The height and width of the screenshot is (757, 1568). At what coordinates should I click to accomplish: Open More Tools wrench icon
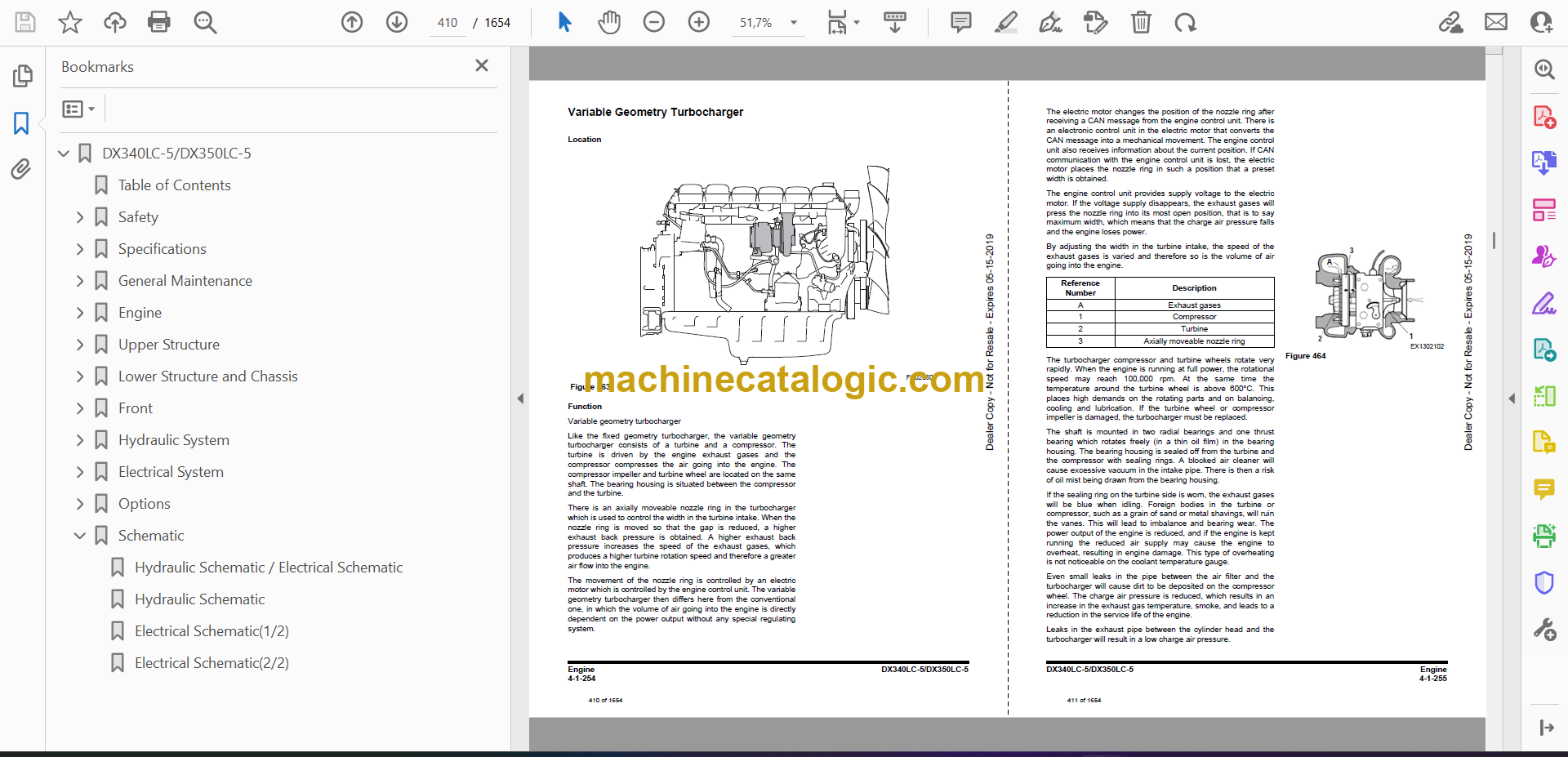[x=1544, y=629]
